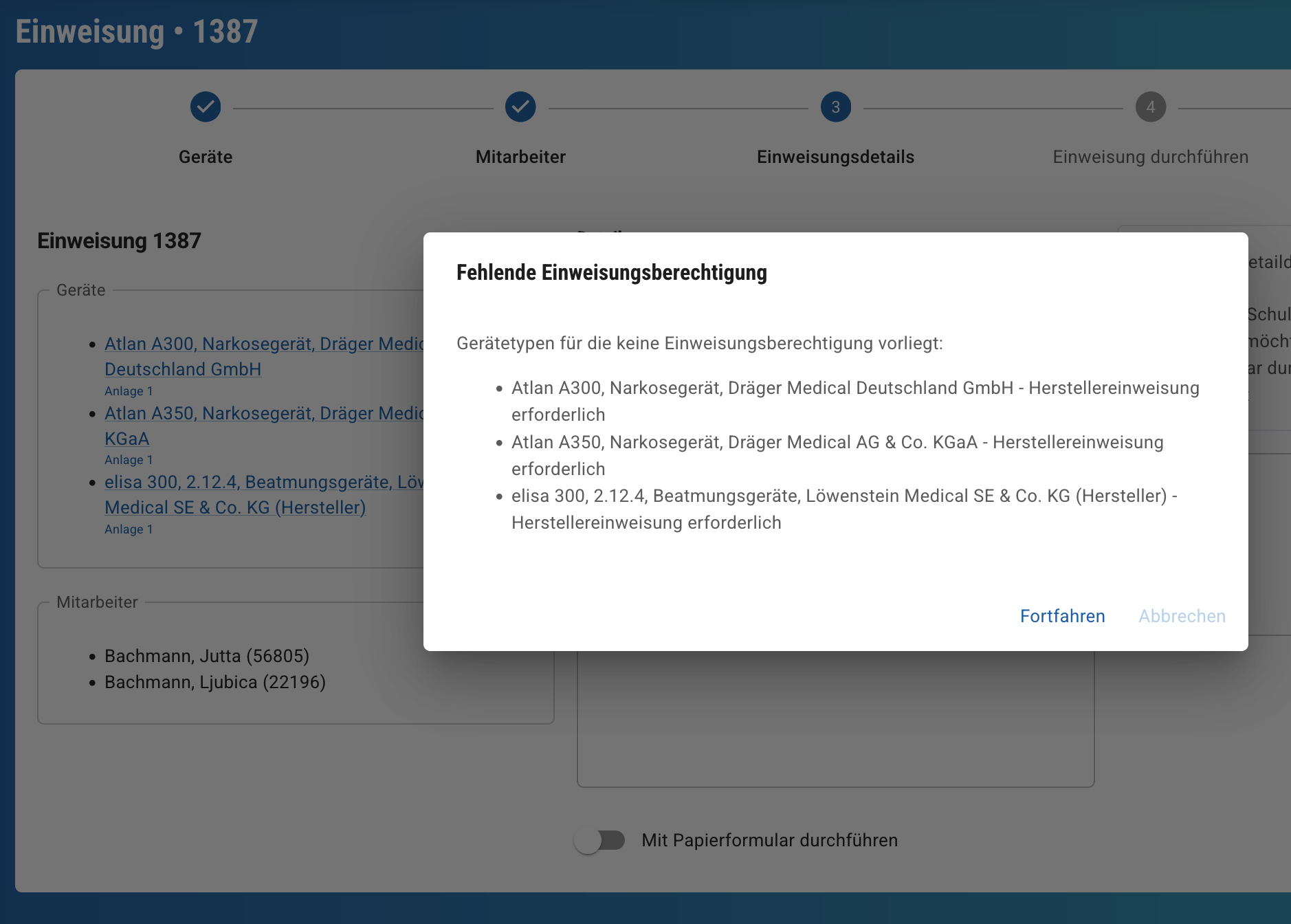Go to the Einweisungsdetails step label

pos(835,157)
